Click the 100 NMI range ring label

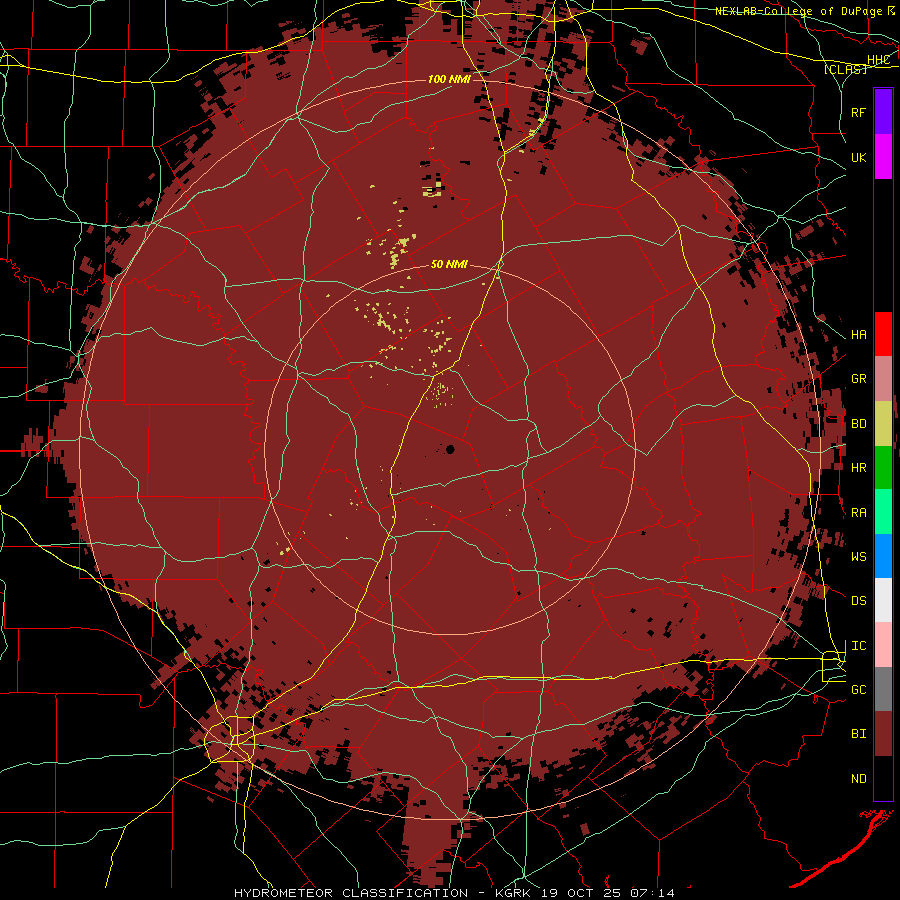click(x=449, y=79)
